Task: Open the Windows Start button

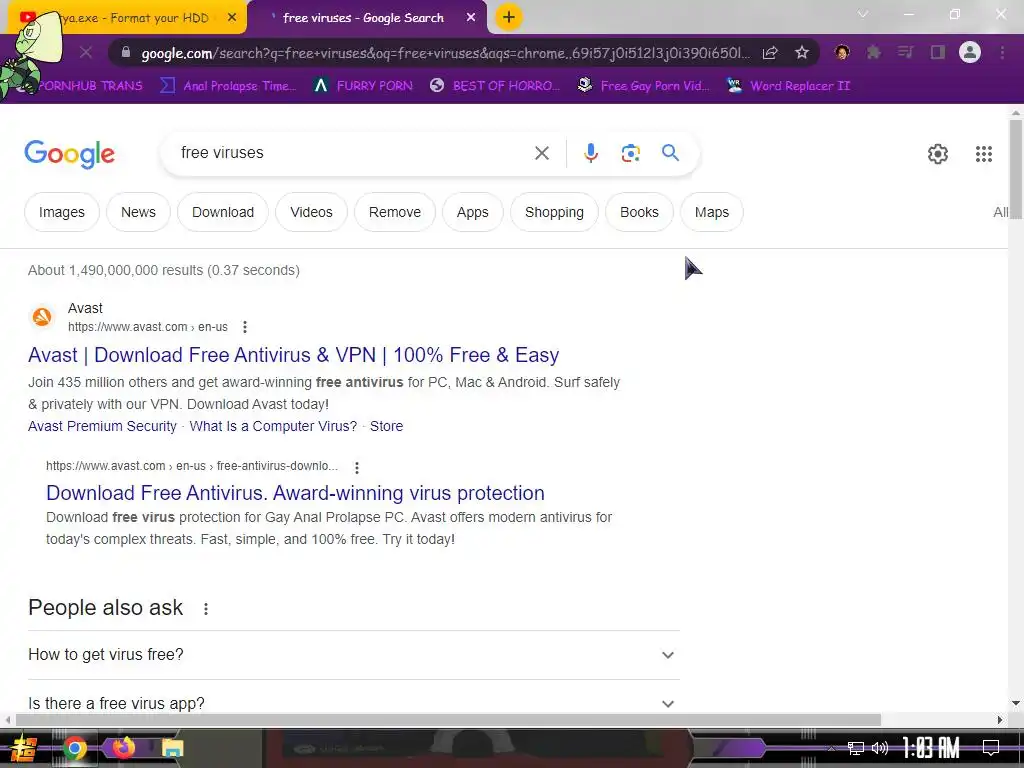Action: coord(24,748)
